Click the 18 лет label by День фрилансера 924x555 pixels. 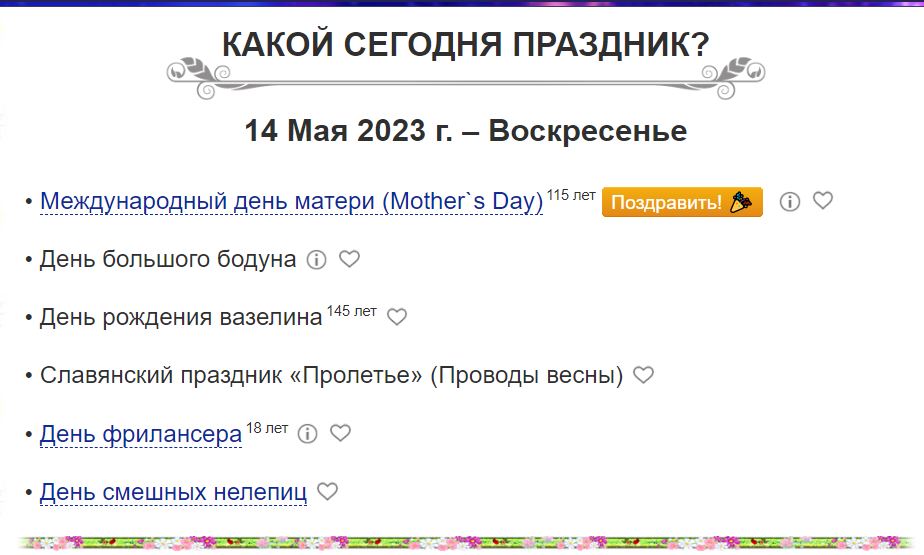[267, 428]
